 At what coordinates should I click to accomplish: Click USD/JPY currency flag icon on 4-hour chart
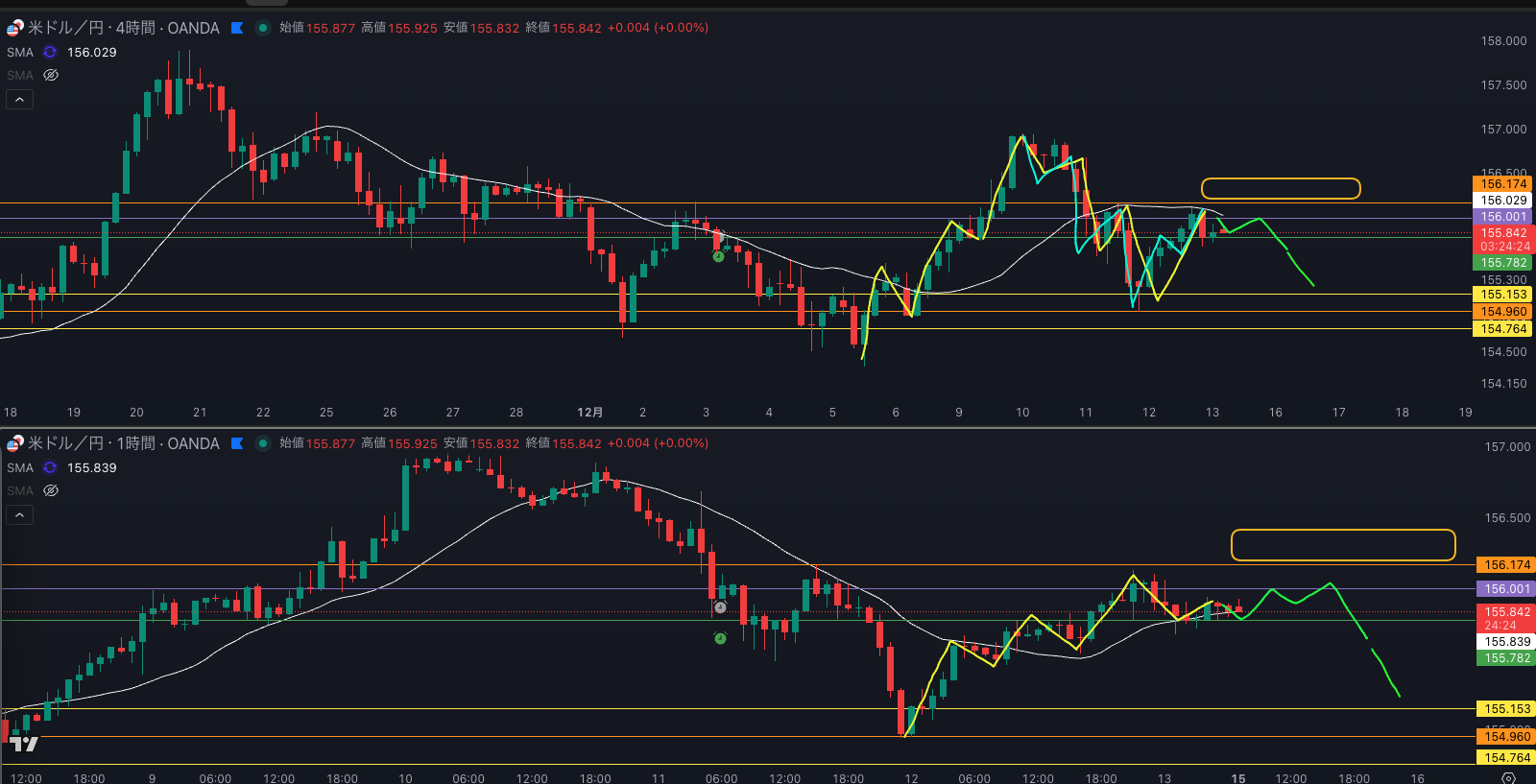click(x=14, y=28)
